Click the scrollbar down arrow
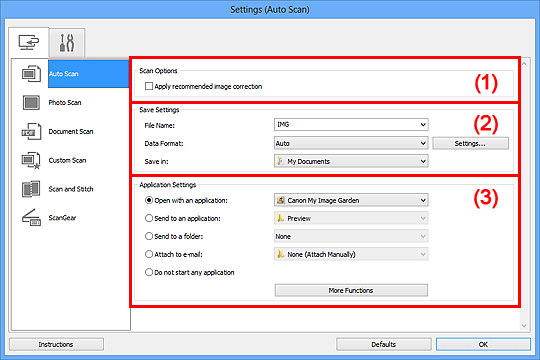Image resolution: width=540 pixels, height=360 pixels. tap(524, 326)
